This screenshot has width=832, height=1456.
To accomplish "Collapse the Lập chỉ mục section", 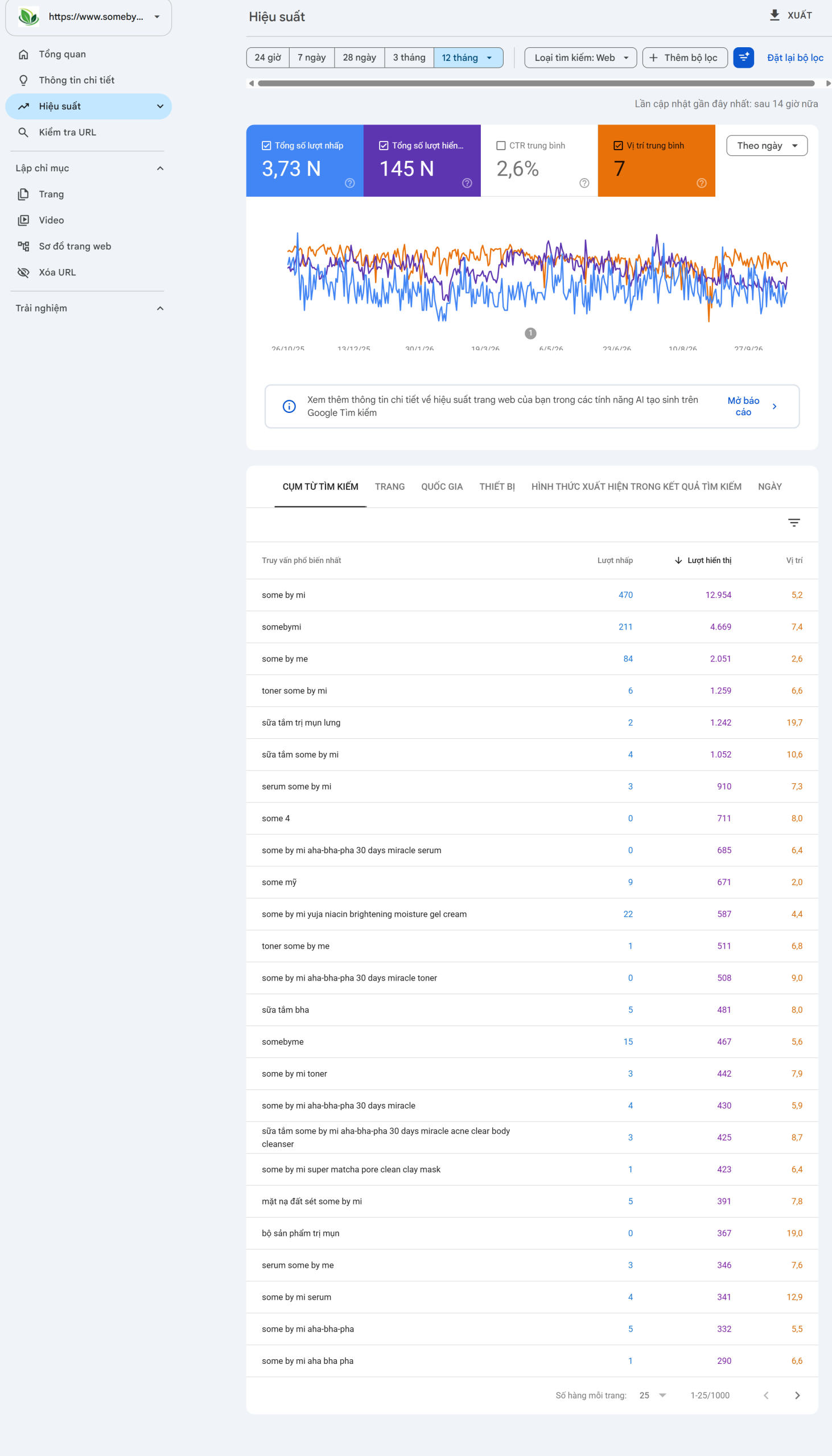I will [160, 168].
